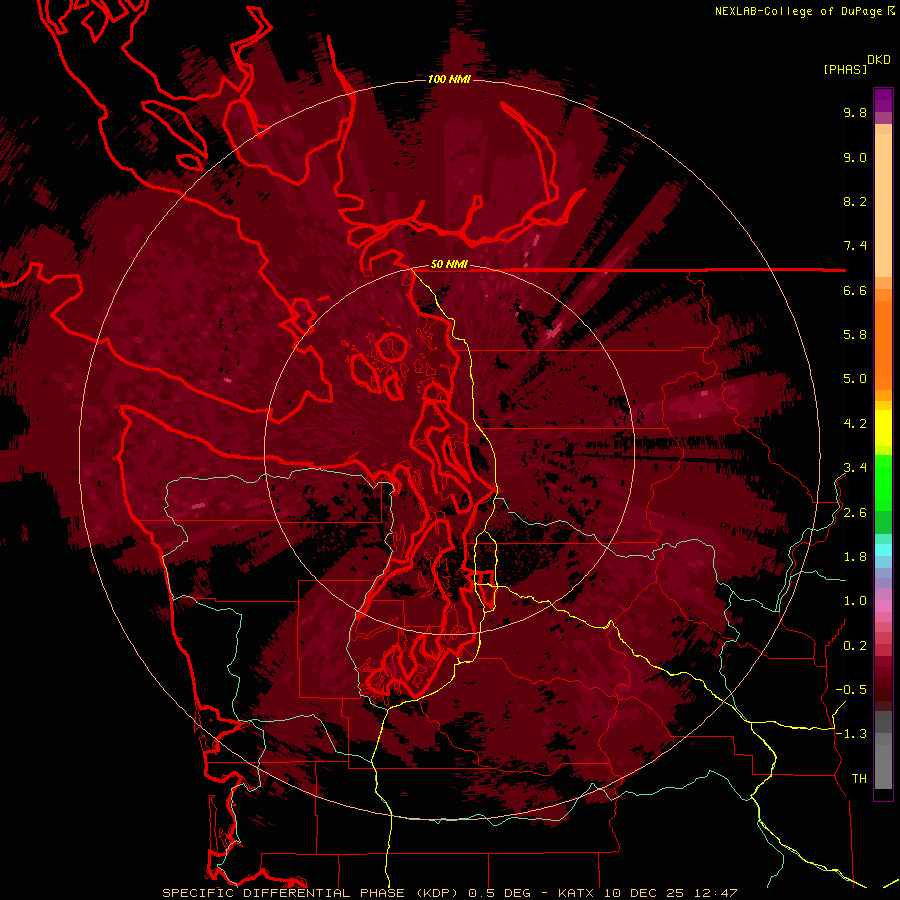Pick the orange band of the color scale
Screen dimensions: 900x900
[883, 344]
